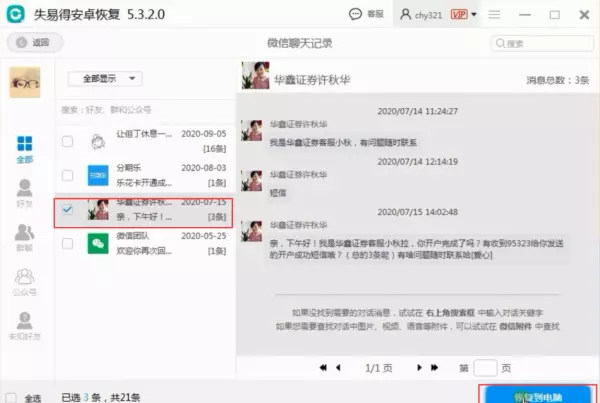Check the 让很丁休息 conversation checkbox
600x403 pixels.
67,142
